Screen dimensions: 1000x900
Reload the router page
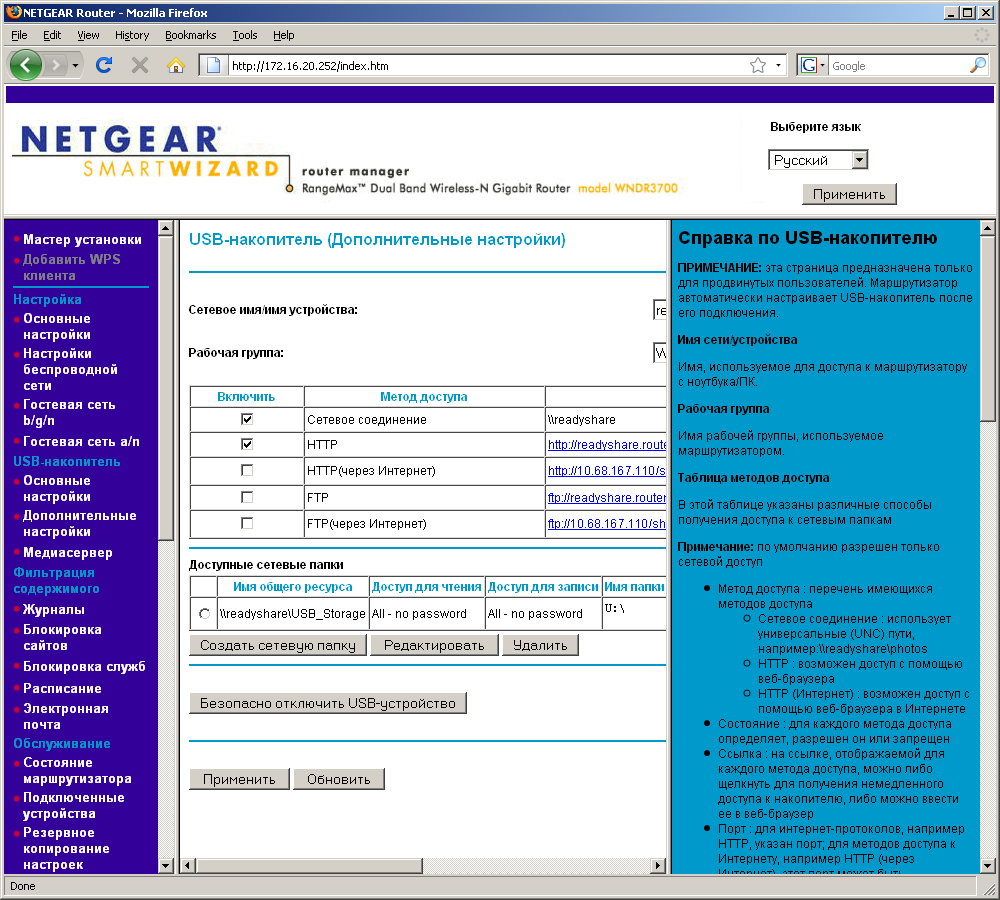[x=104, y=65]
